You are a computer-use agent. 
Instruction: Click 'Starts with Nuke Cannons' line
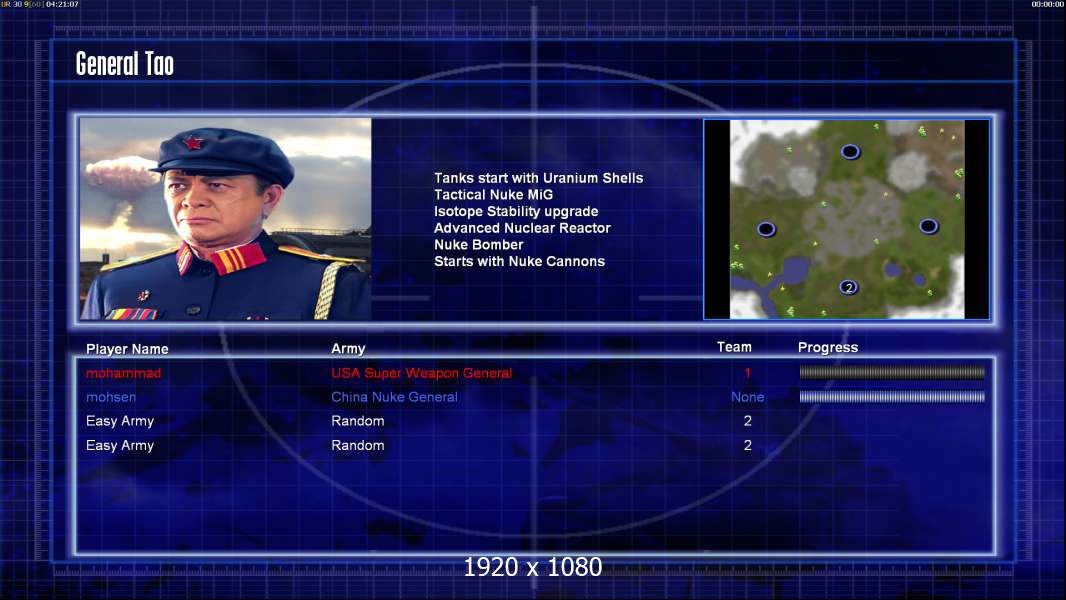click(x=519, y=261)
